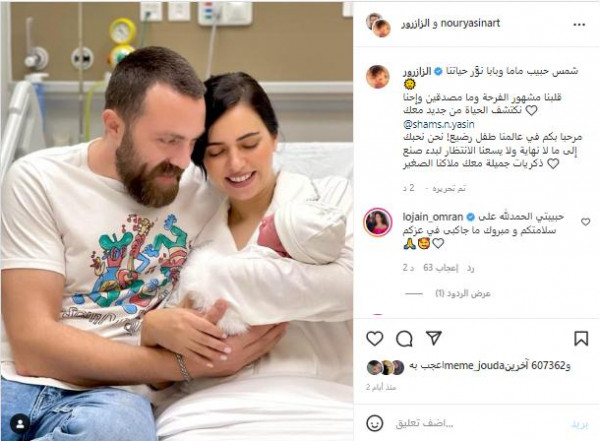The height and width of the screenshot is (441, 600).
Task: View 63 likes on the comment
Action: (x=440, y=268)
